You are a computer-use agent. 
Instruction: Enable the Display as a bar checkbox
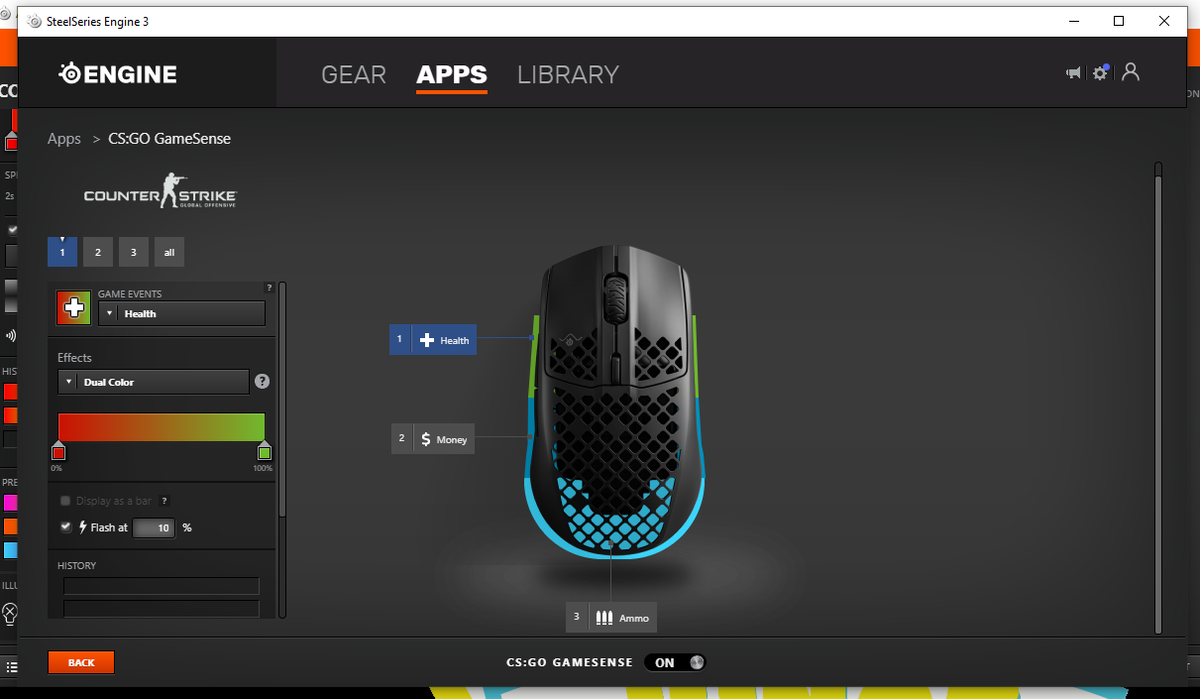[66, 501]
